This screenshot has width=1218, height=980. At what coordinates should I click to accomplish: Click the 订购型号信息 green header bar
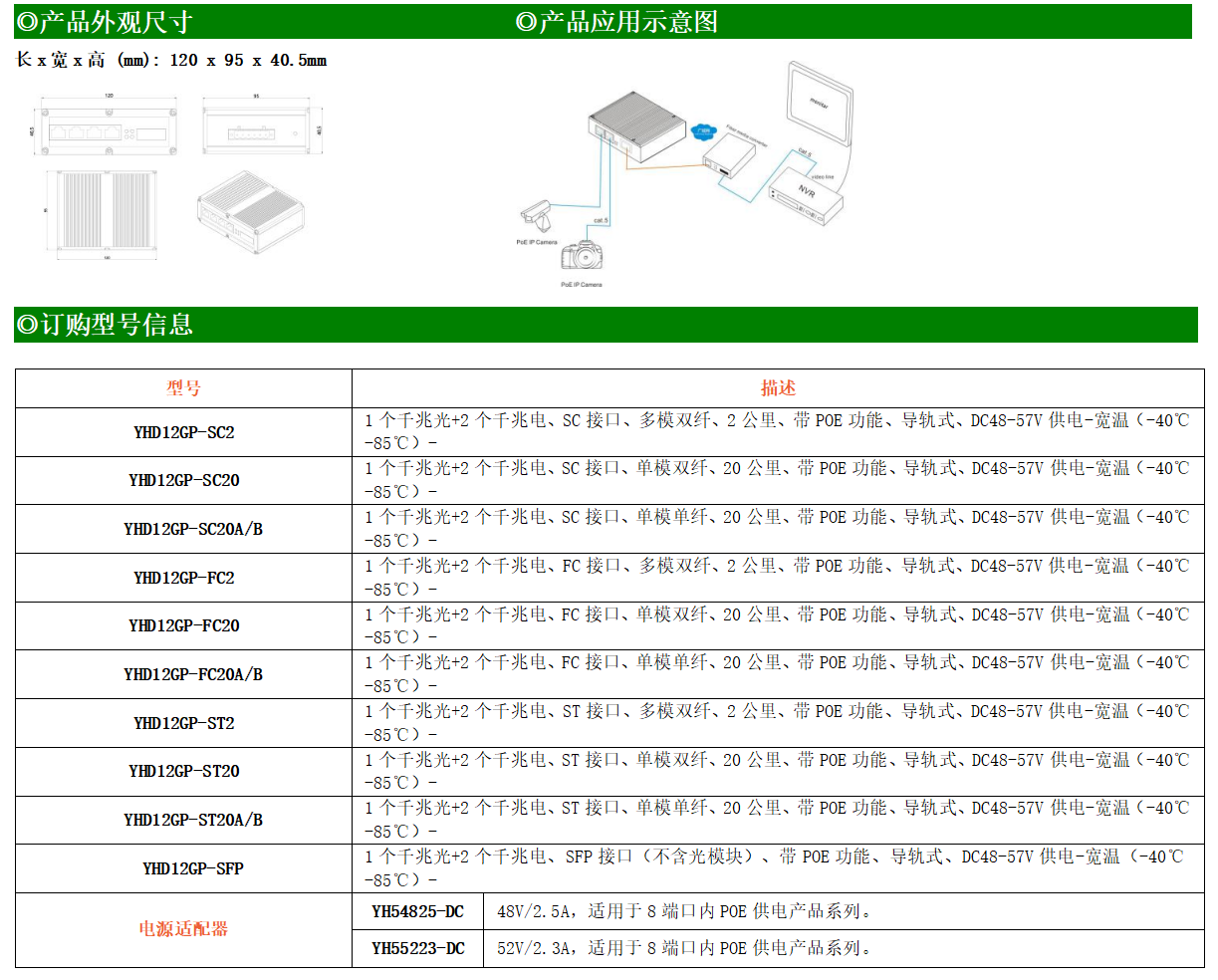[106, 325]
